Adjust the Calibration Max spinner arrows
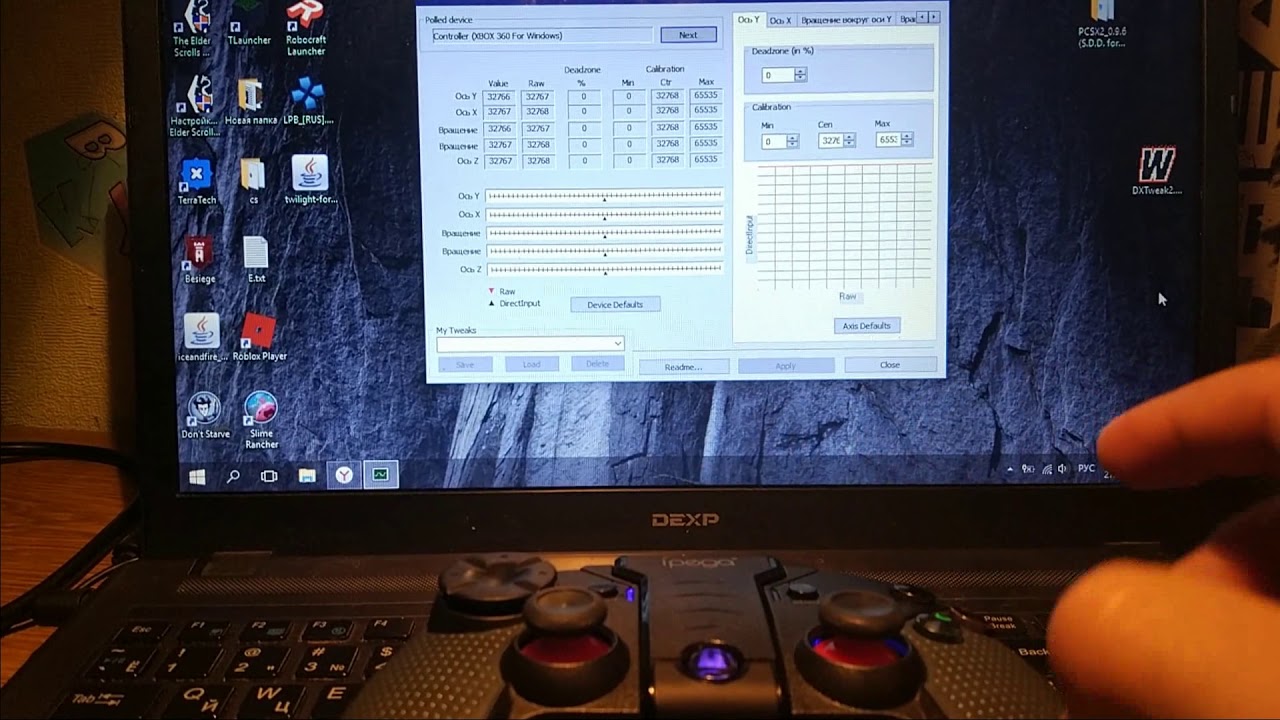1280x720 pixels. 906,140
